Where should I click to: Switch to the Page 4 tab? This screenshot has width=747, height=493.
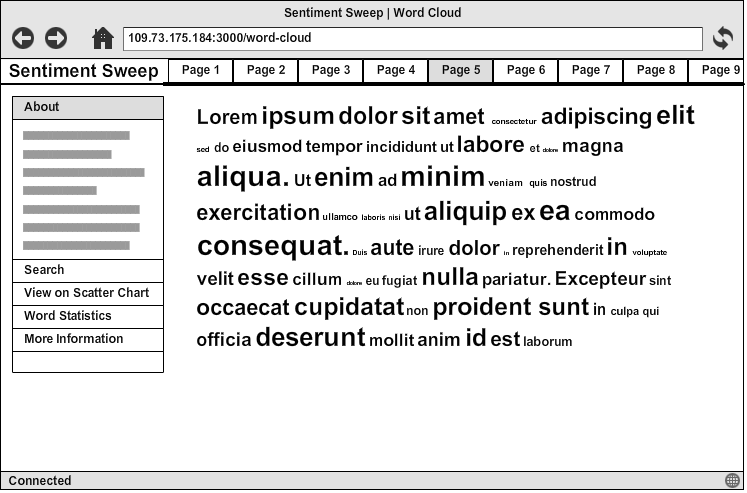pos(396,71)
